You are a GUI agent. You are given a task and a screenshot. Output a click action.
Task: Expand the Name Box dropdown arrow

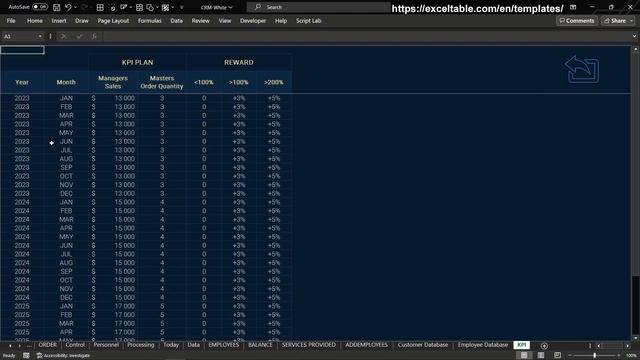tap(40, 36)
